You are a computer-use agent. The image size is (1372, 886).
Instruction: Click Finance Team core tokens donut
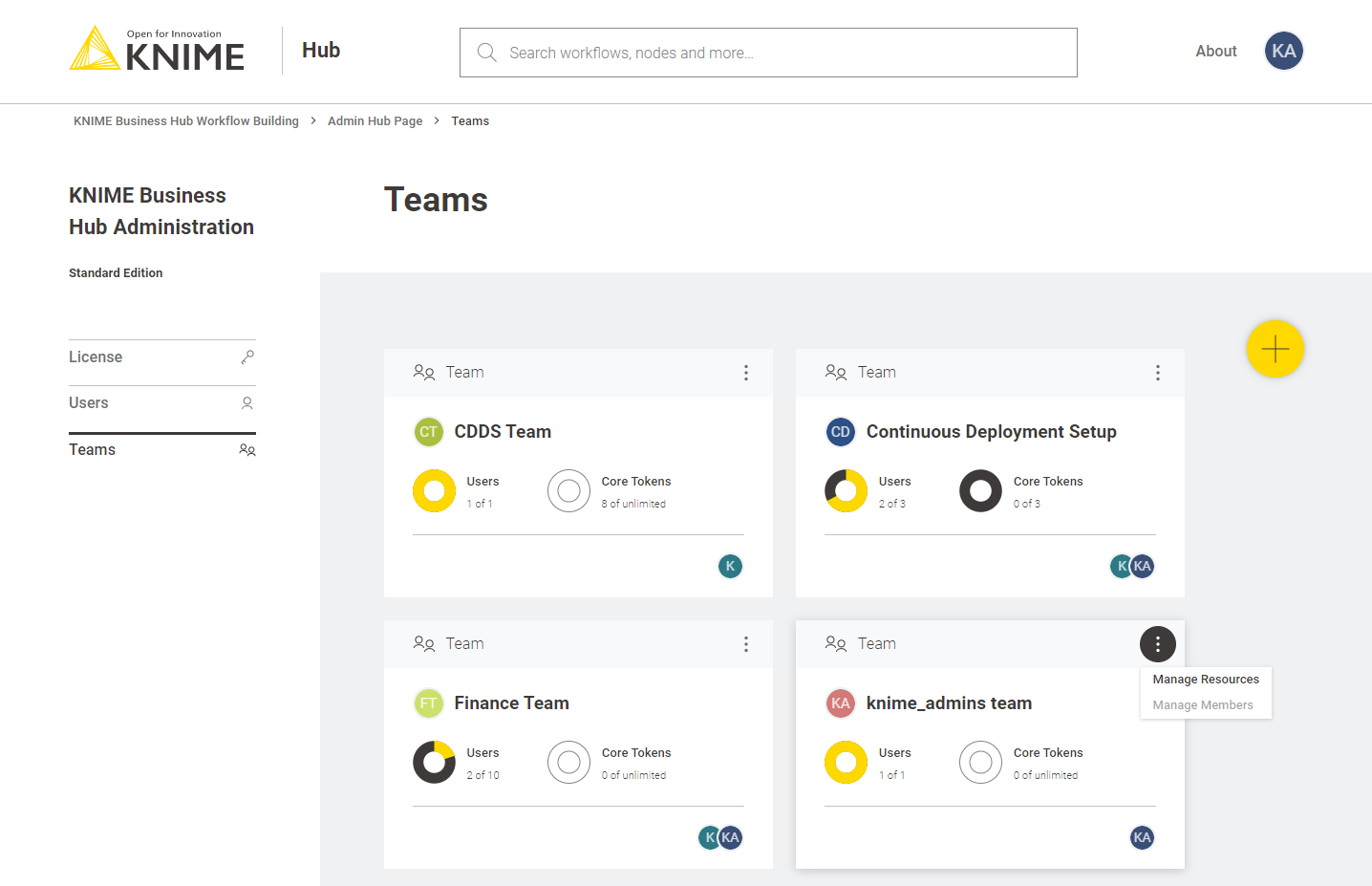tap(568, 763)
